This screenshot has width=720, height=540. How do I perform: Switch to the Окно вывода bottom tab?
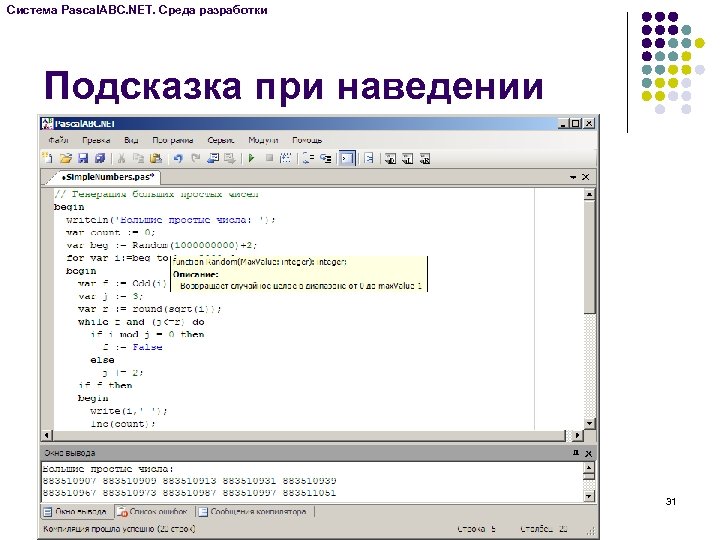click(x=75, y=512)
